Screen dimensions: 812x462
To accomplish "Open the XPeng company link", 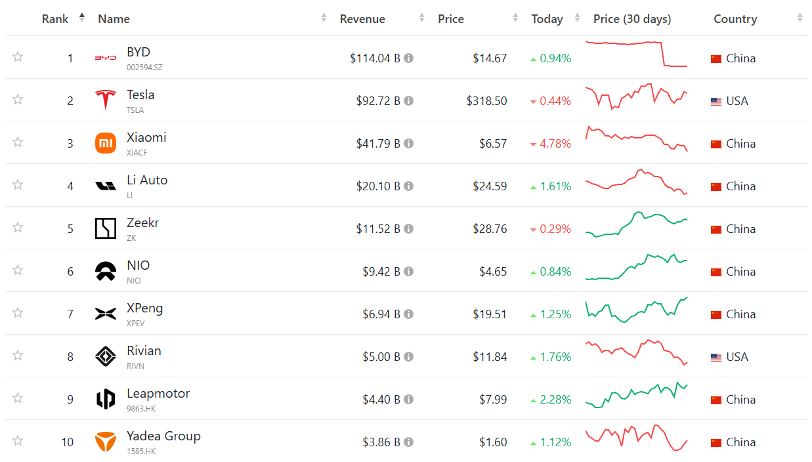I will pyautogui.click(x=144, y=308).
